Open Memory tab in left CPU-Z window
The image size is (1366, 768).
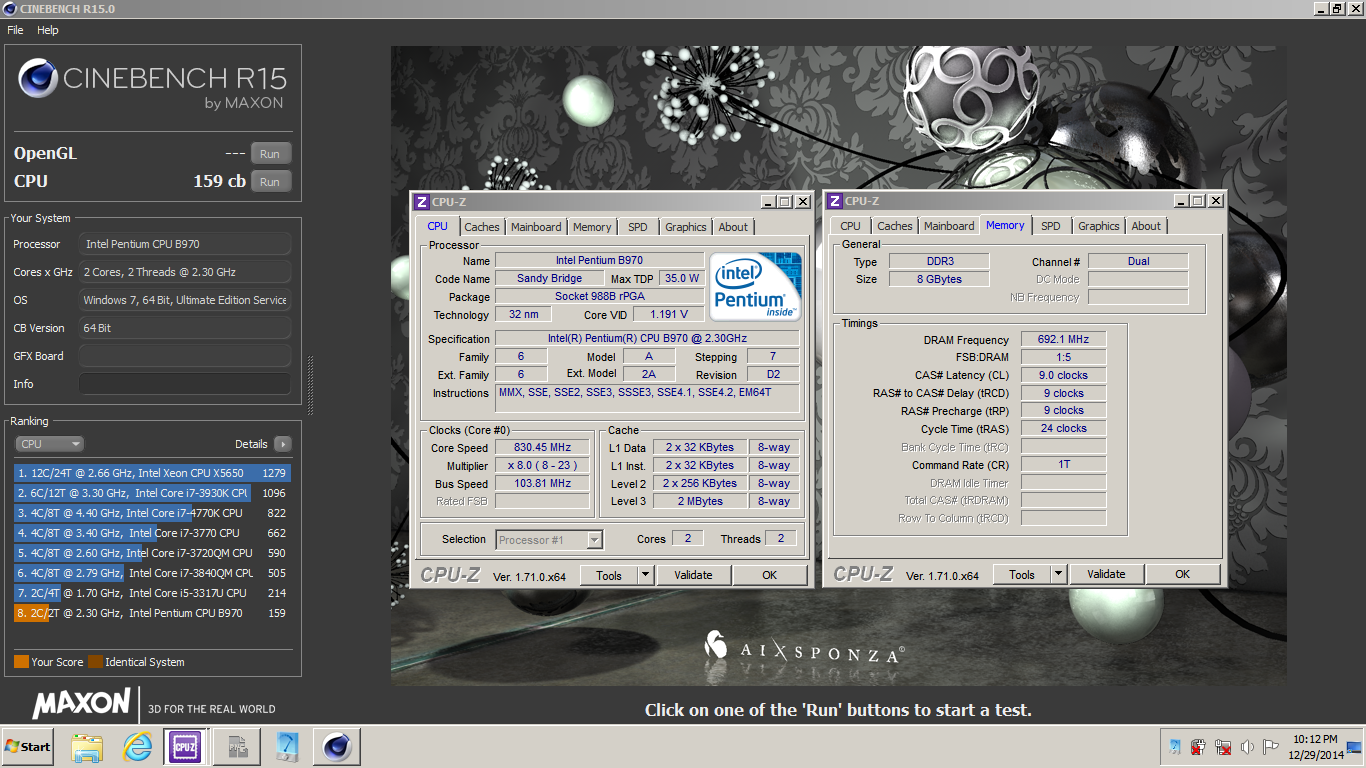coord(592,227)
